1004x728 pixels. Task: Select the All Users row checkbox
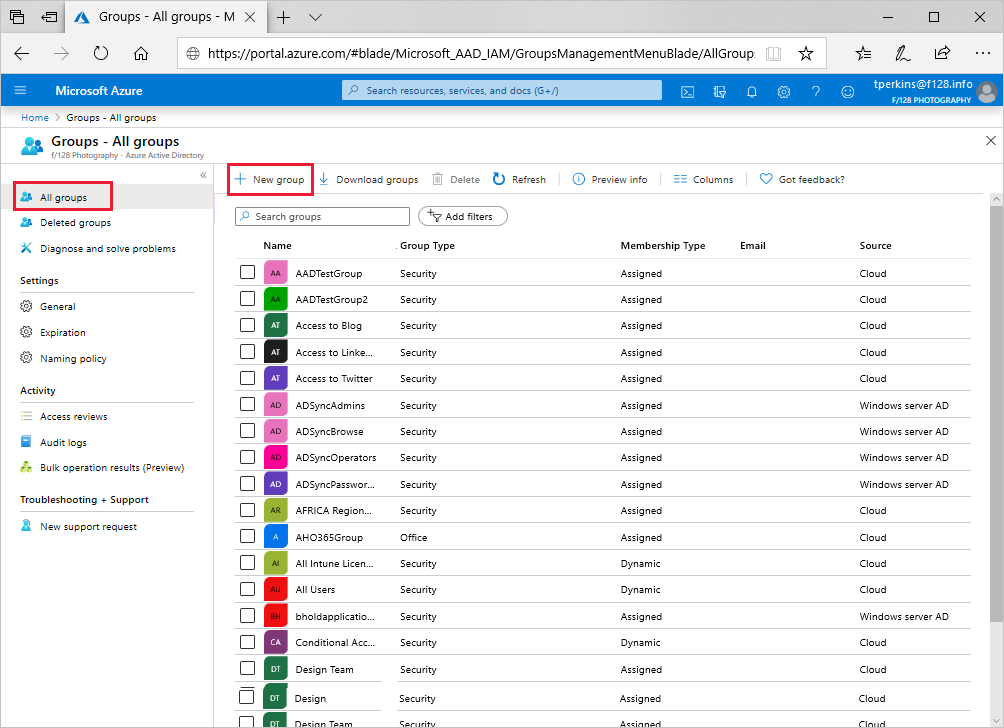point(247,590)
